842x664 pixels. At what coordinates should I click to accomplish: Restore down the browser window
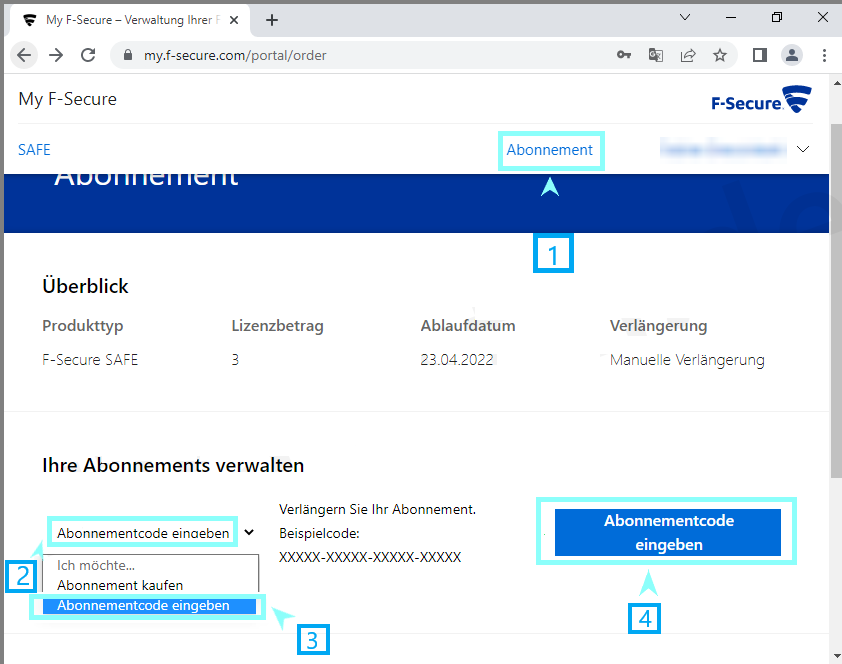776,18
